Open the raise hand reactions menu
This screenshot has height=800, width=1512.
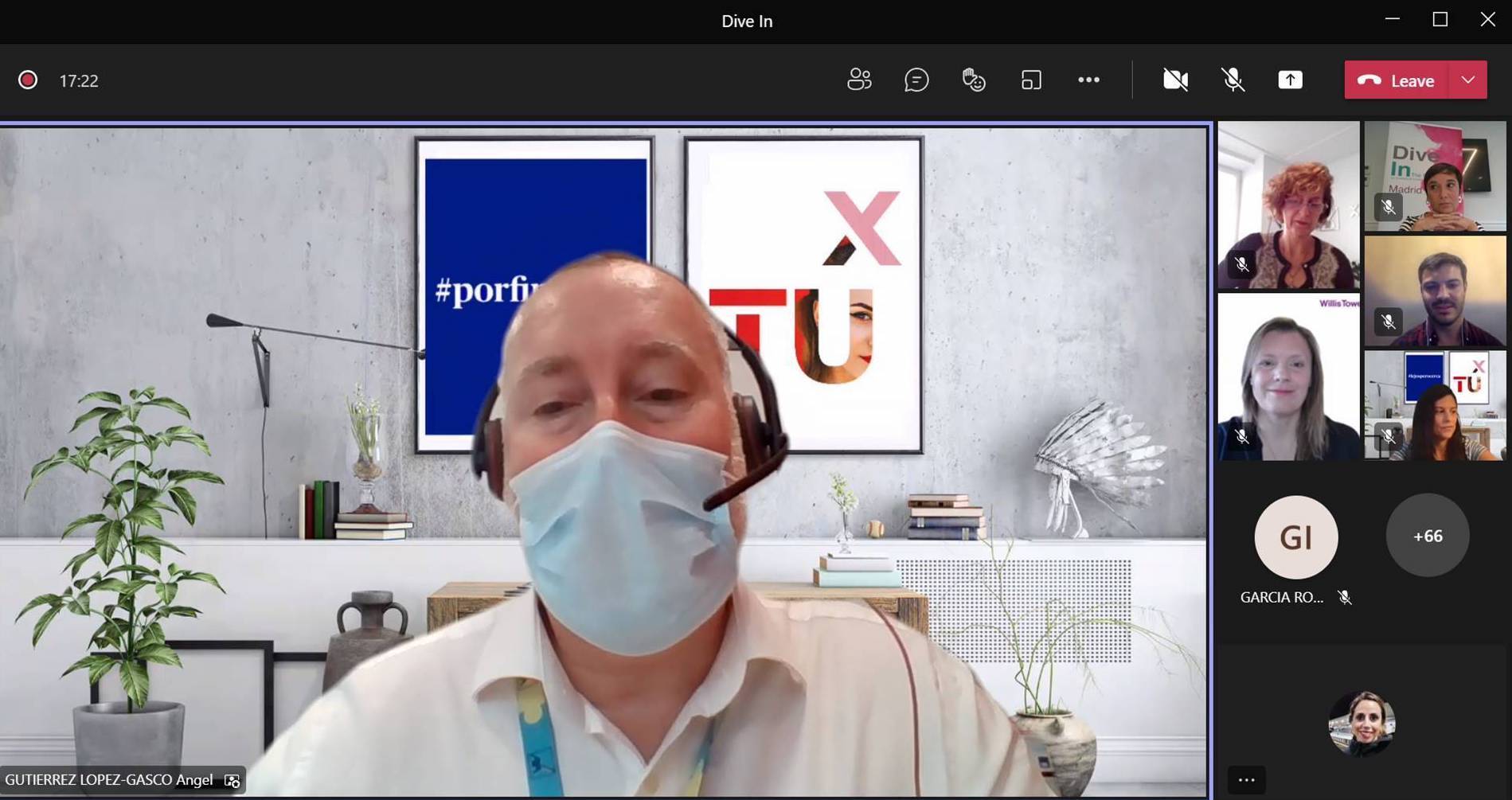[x=974, y=80]
